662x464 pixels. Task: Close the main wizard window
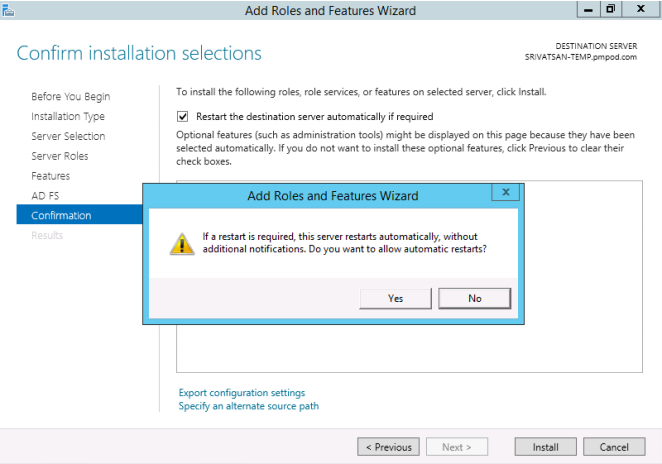pyautogui.click(x=640, y=9)
